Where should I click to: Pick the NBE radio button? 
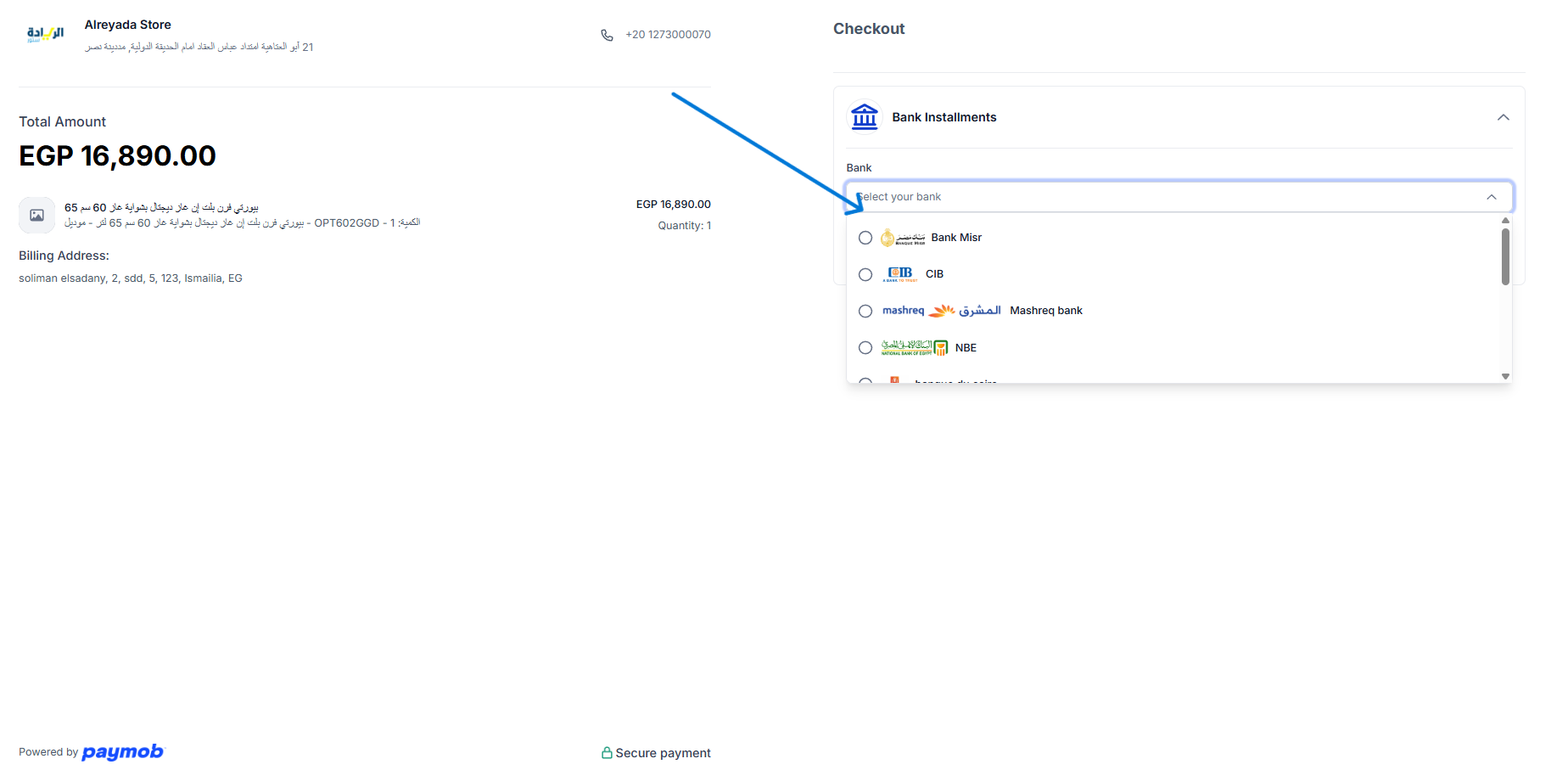tap(865, 347)
